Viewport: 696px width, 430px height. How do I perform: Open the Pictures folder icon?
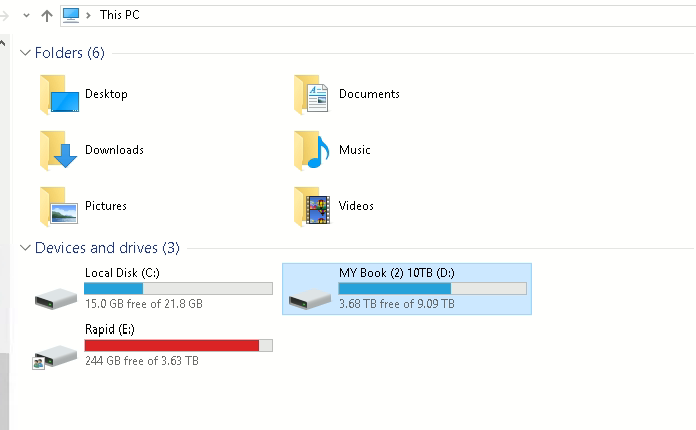(x=59, y=206)
